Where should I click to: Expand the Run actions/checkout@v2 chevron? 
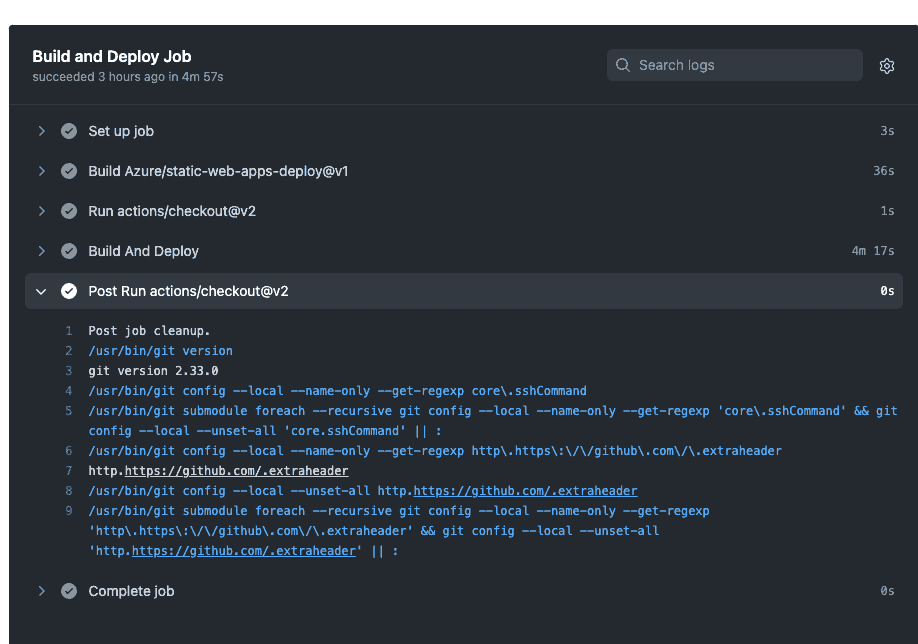point(42,211)
